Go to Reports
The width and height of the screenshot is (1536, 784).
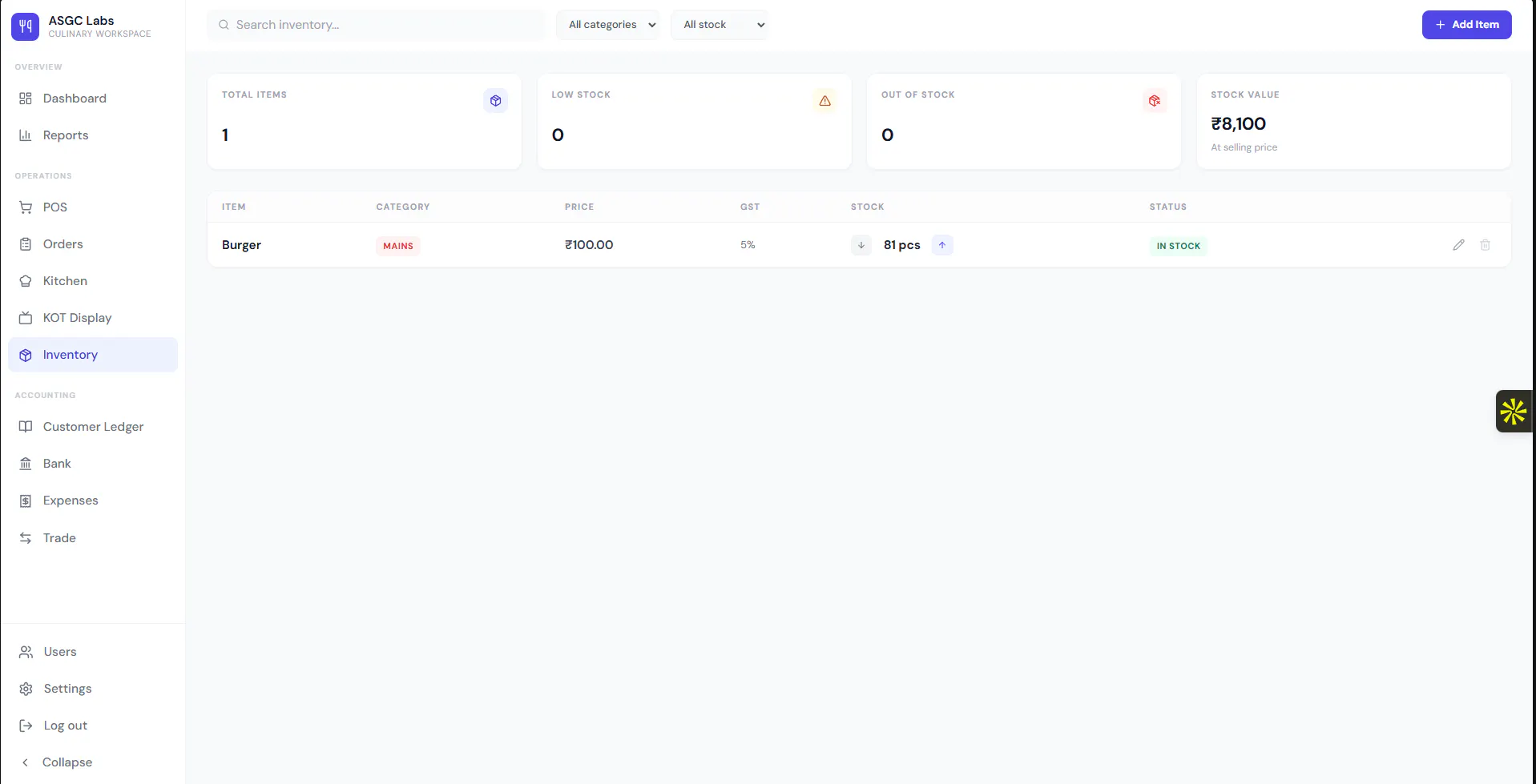tap(93, 135)
